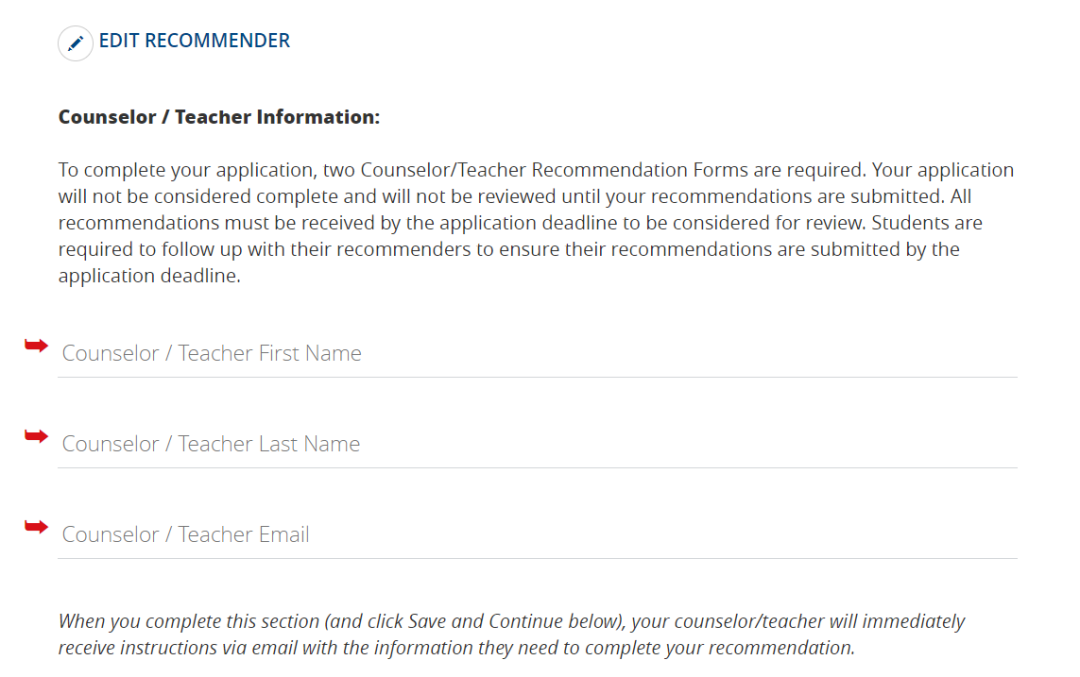Select the Counselor / Teacher Last Name field
1080x677 pixels.
coord(536,444)
